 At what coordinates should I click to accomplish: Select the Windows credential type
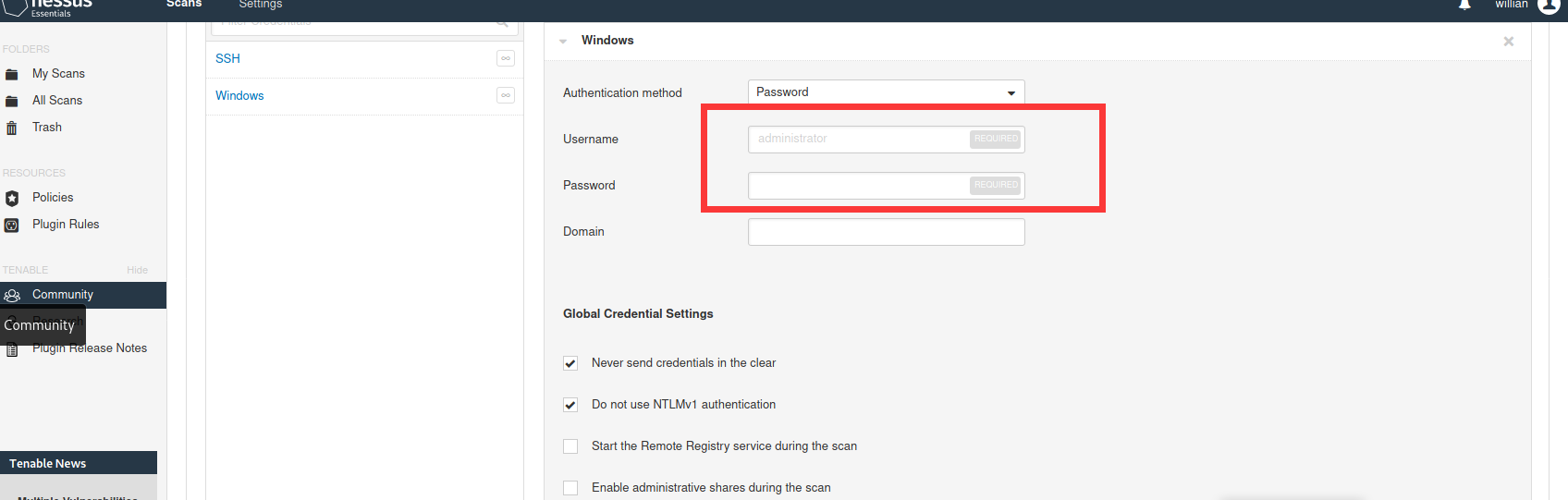[239, 96]
